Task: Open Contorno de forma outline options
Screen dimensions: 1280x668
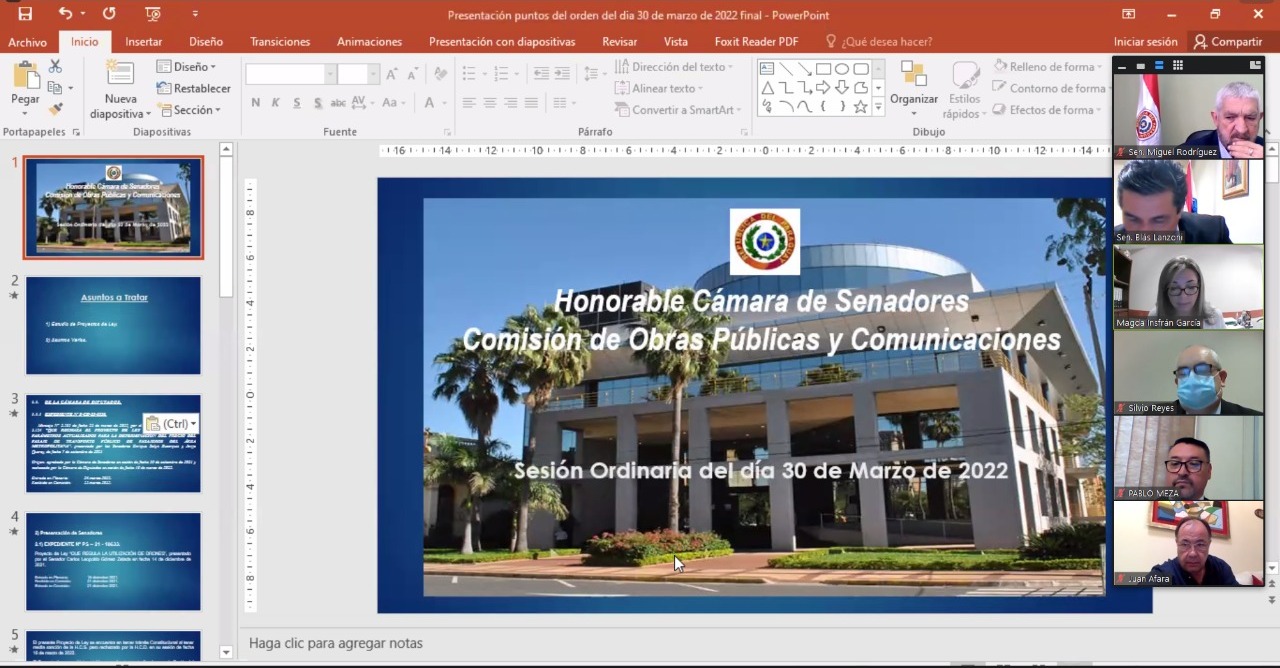Action: click(1049, 88)
